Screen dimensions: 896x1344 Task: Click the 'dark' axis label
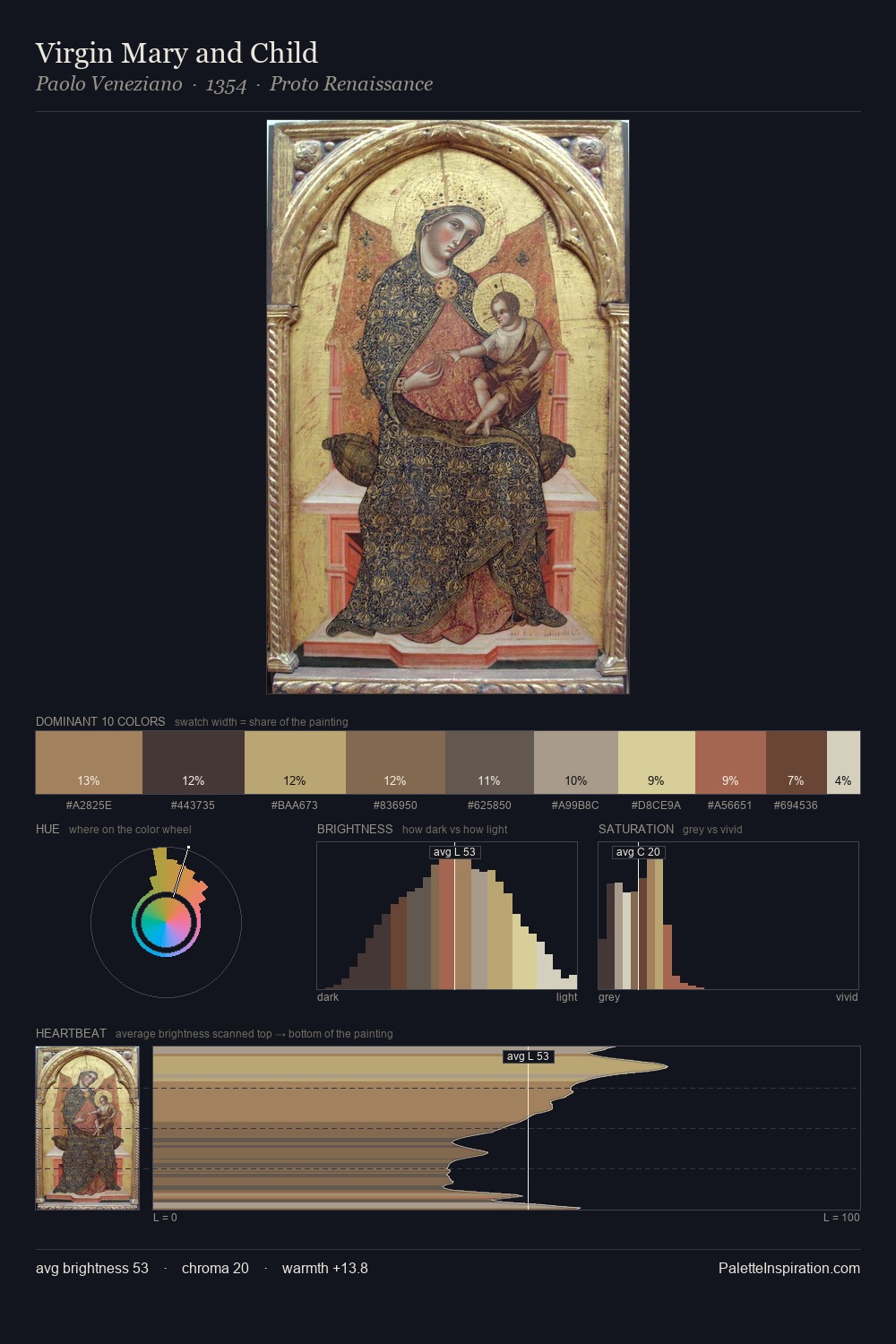click(x=328, y=997)
